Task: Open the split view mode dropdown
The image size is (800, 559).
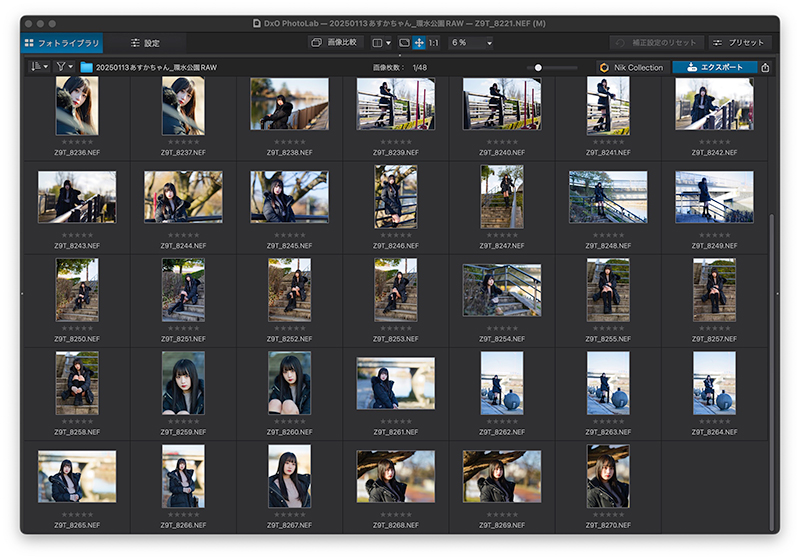Action: tap(382, 43)
